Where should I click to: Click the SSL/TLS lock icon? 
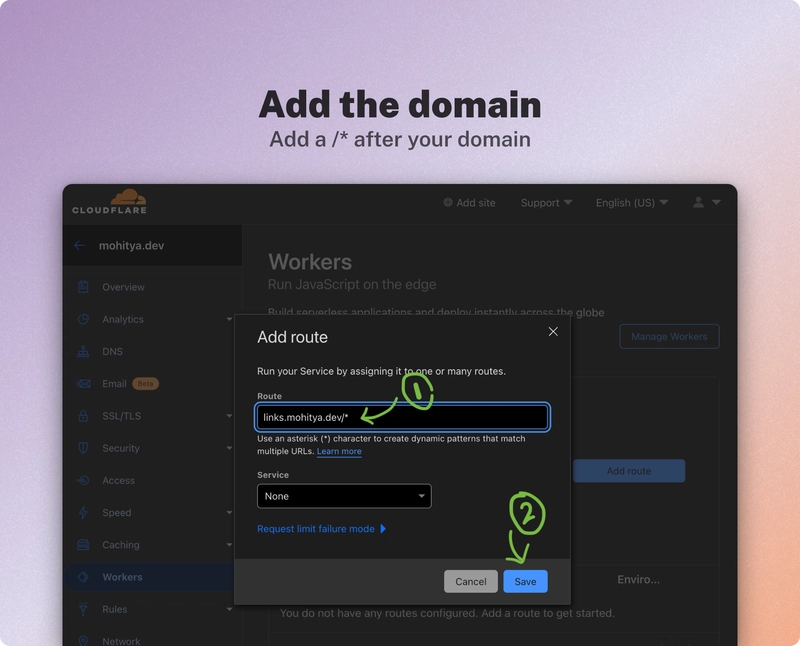[x=83, y=416]
